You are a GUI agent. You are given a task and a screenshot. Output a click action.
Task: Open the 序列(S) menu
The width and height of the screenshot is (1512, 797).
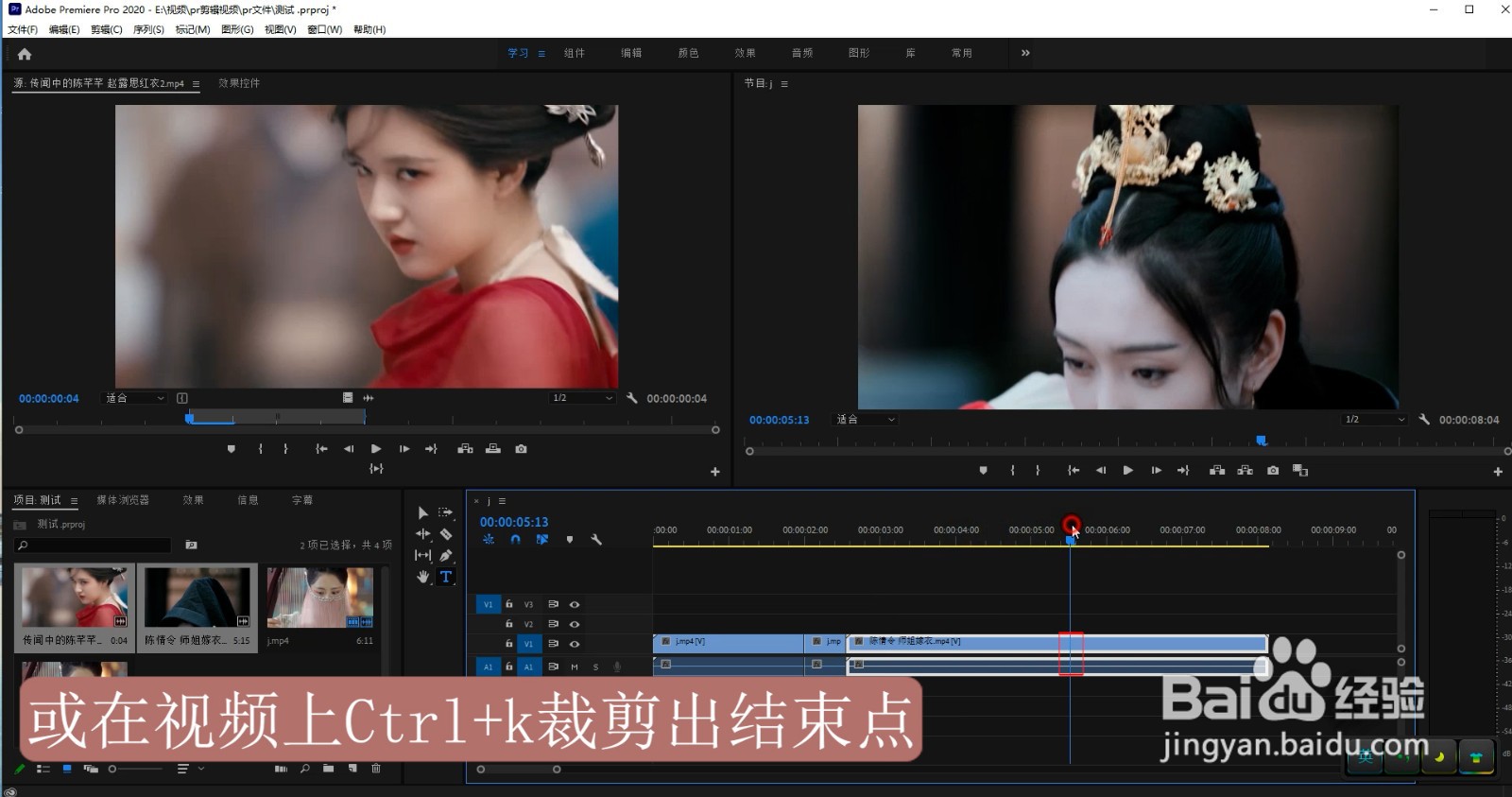point(148,29)
